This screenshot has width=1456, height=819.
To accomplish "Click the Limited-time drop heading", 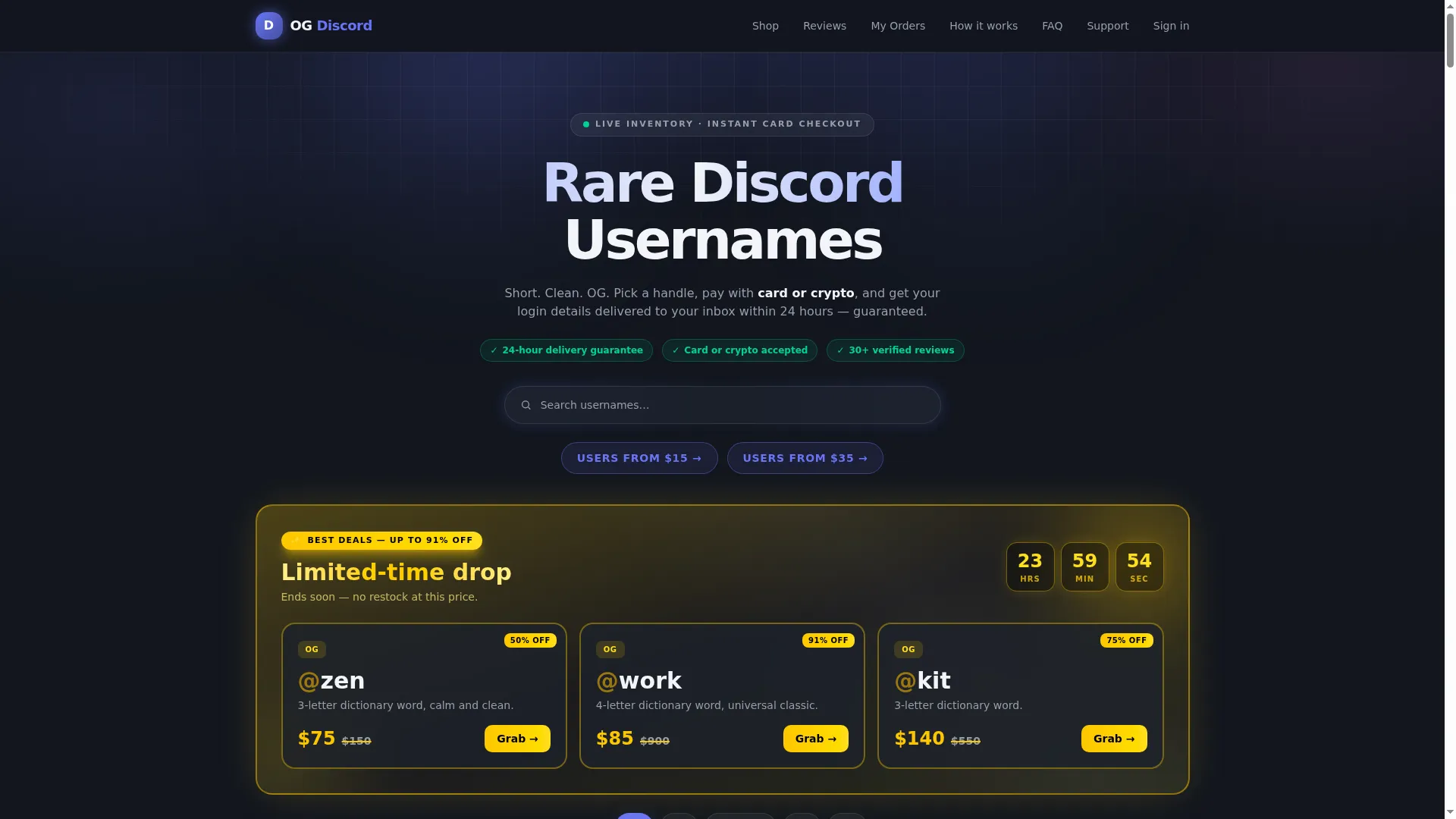I will [396, 573].
